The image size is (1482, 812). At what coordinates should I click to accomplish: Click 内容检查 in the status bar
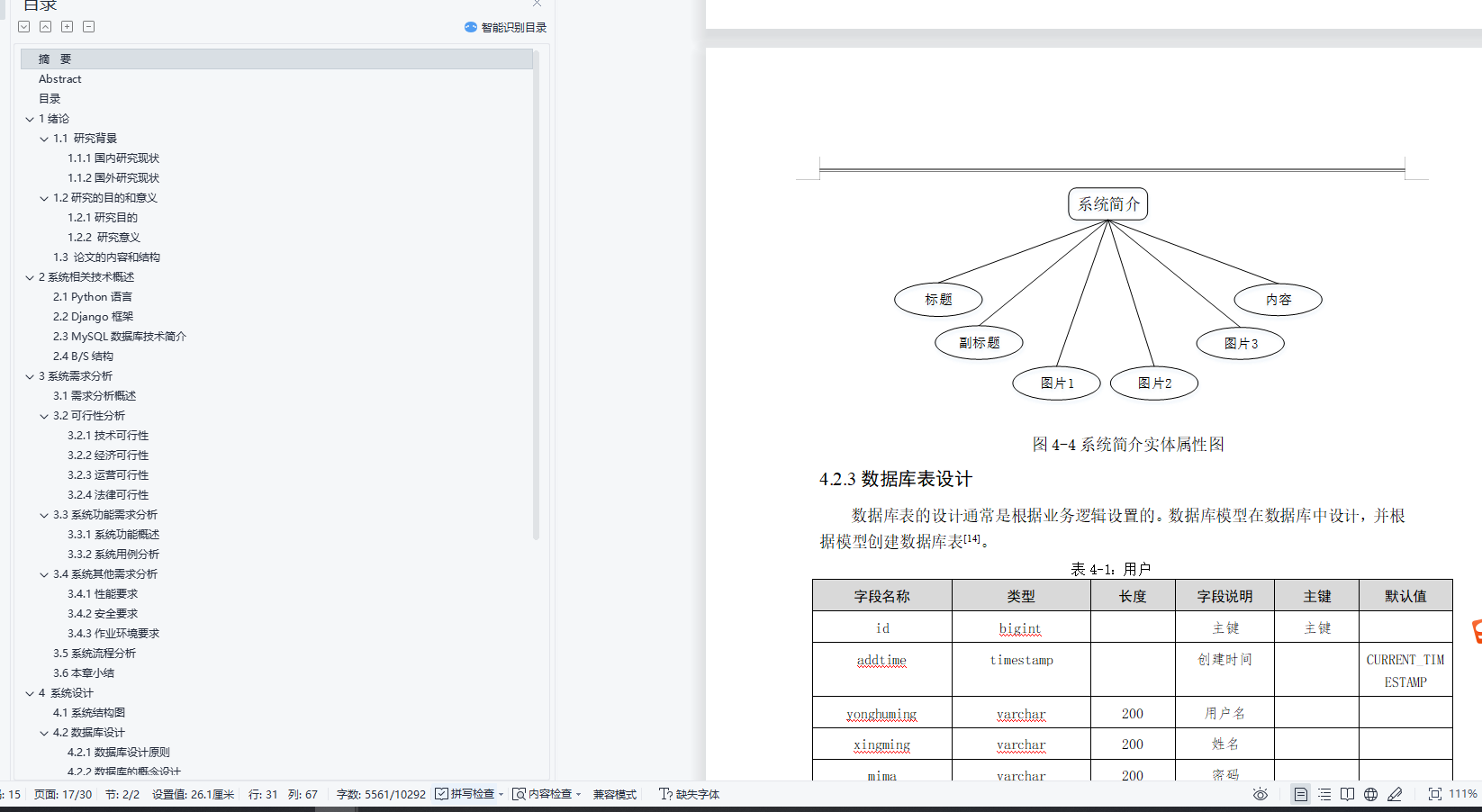tap(542, 794)
